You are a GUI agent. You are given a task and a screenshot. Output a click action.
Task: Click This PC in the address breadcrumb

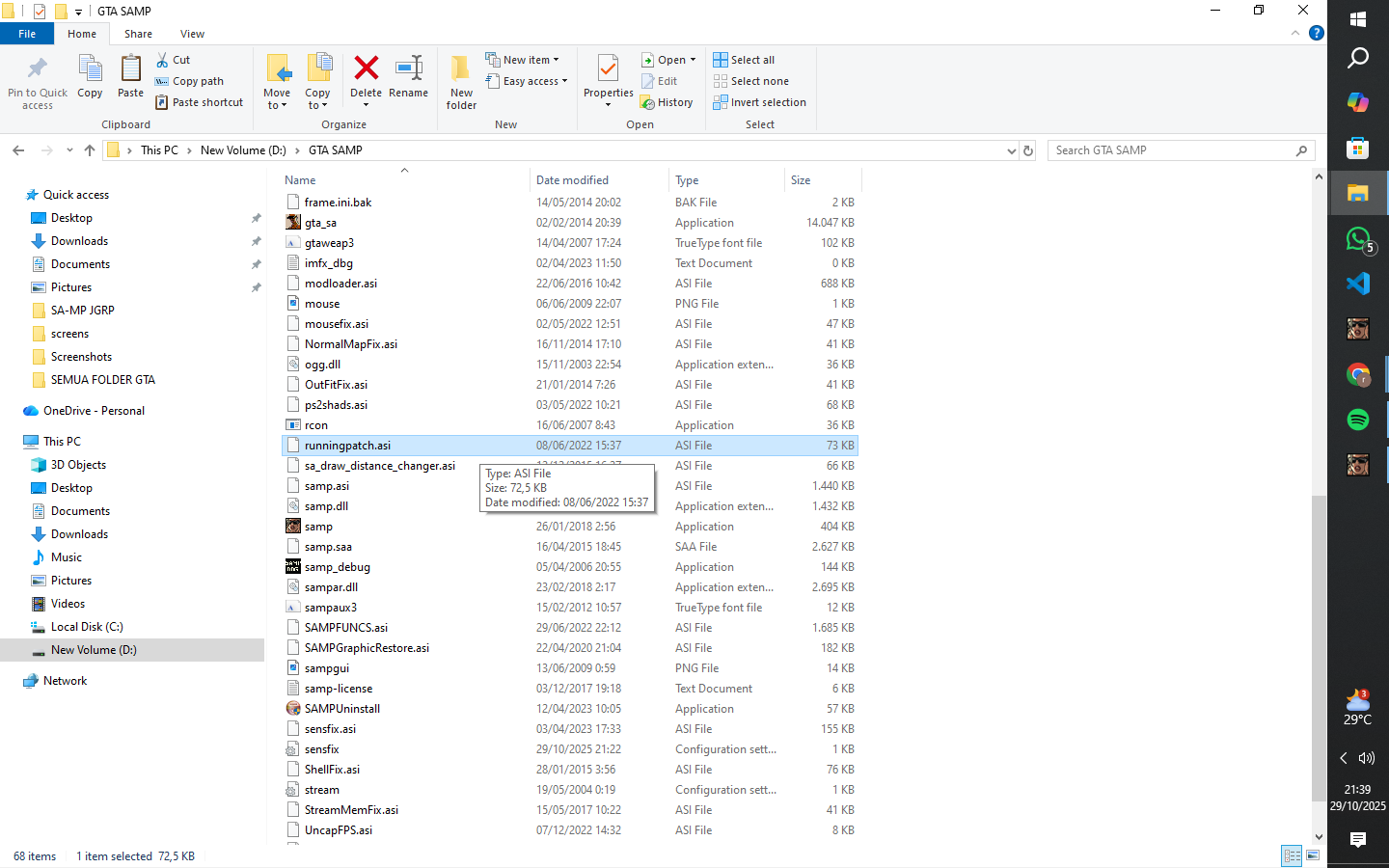[159, 150]
